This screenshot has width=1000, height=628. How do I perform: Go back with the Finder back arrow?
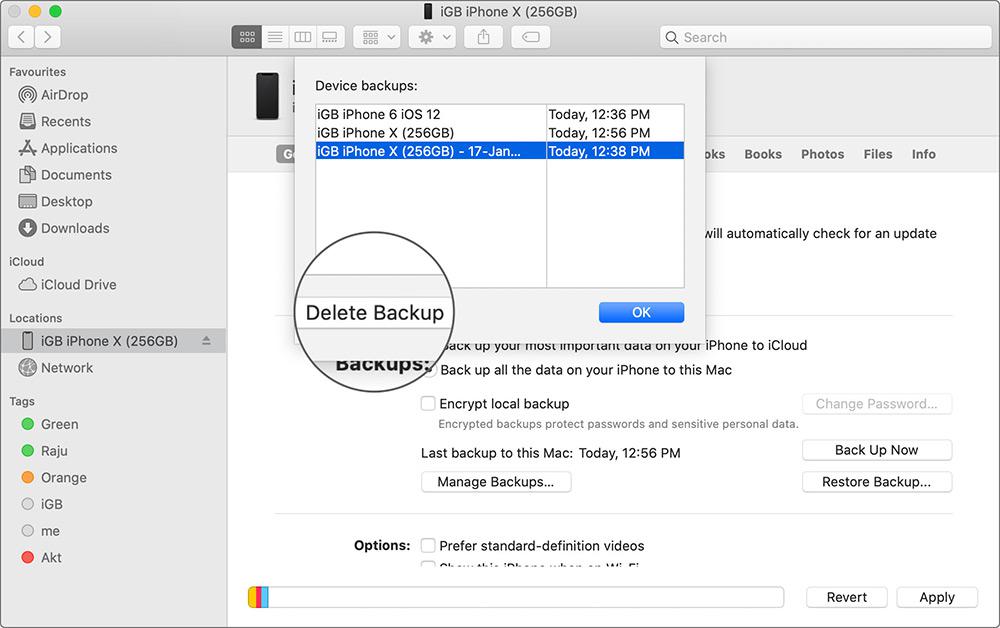[x=21, y=37]
